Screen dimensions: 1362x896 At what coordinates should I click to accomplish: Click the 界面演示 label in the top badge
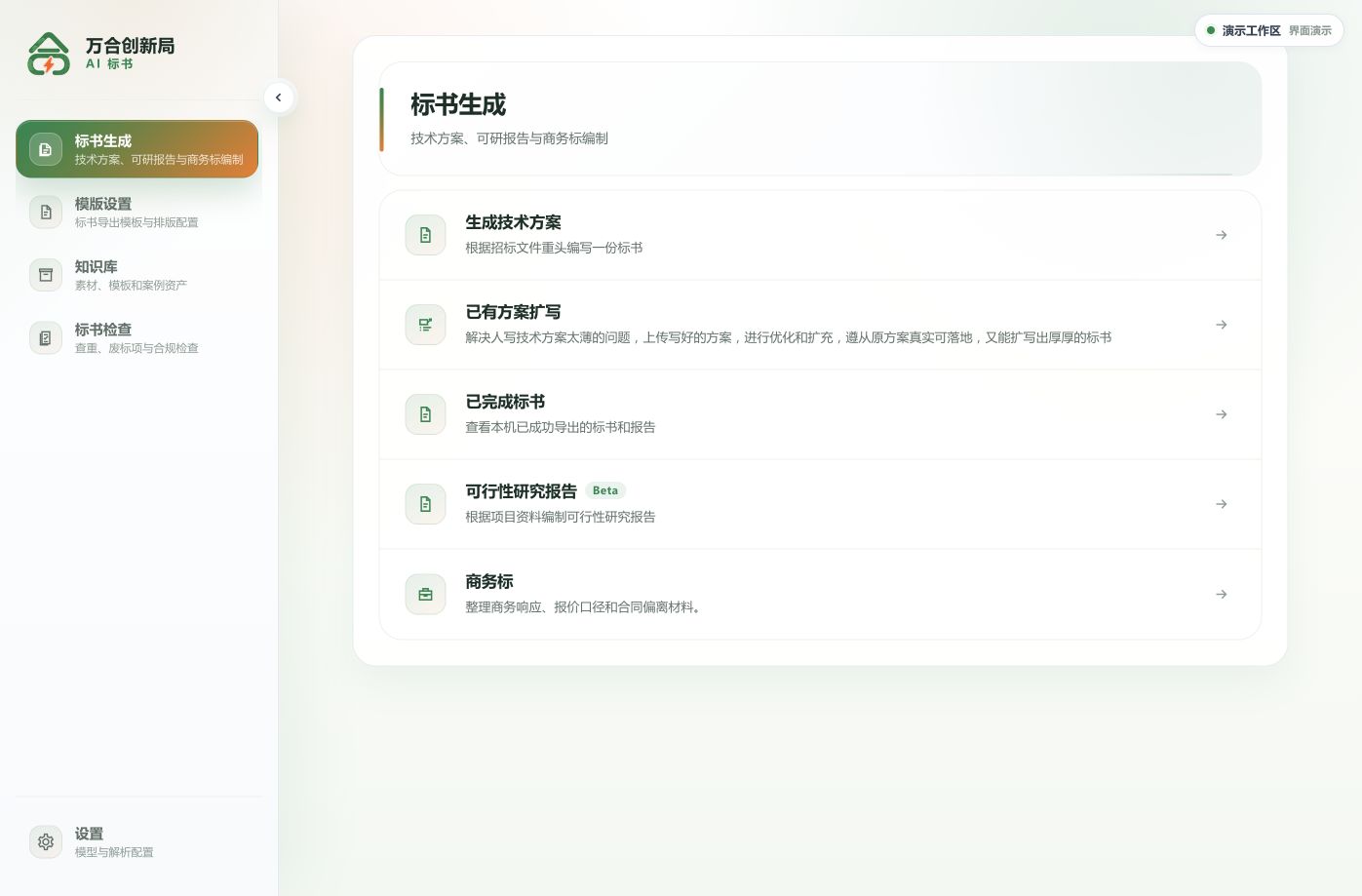[x=1310, y=30]
